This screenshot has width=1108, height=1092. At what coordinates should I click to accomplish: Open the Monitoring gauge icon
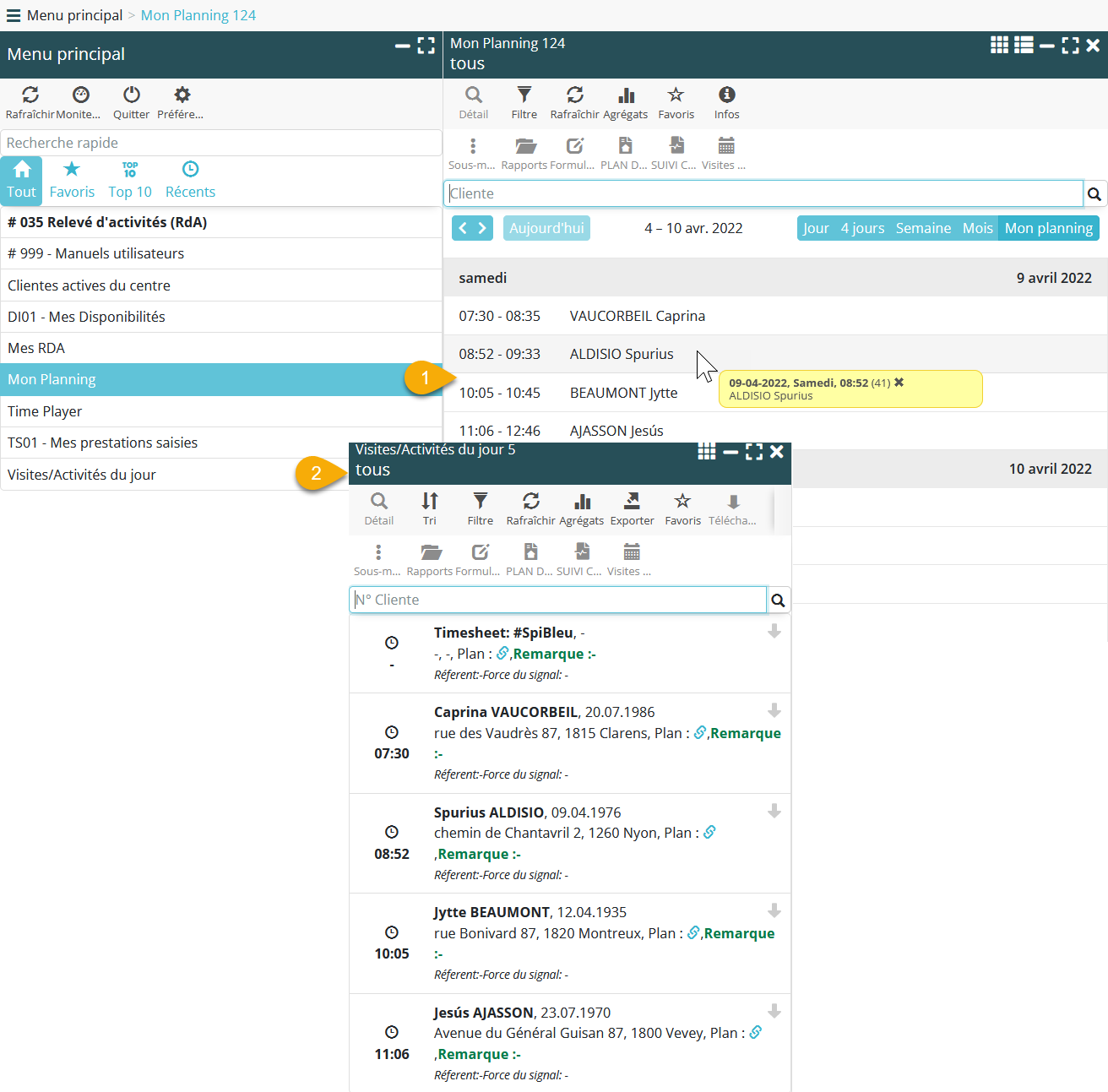click(80, 95)
